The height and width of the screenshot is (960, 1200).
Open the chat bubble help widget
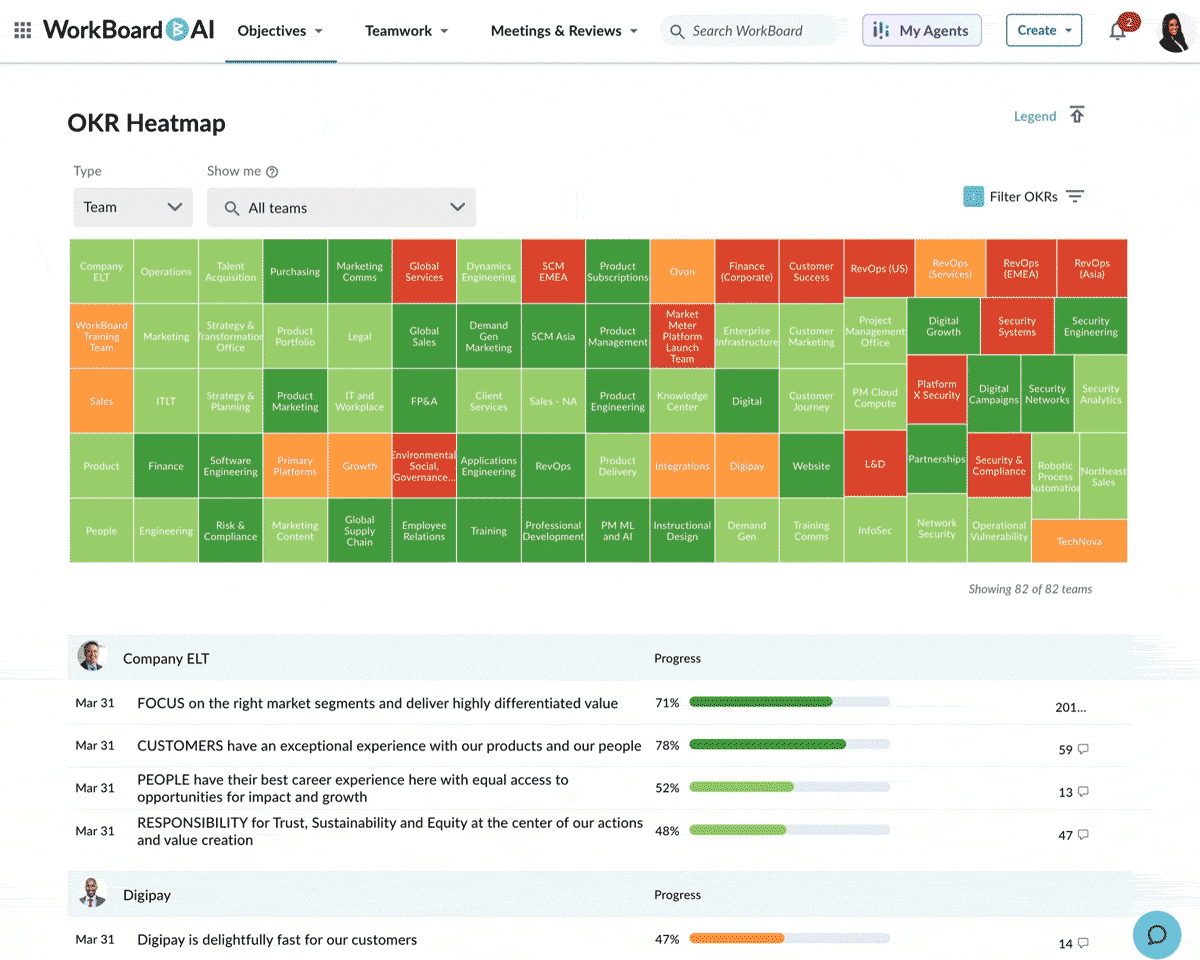[x=1157, y=935]
